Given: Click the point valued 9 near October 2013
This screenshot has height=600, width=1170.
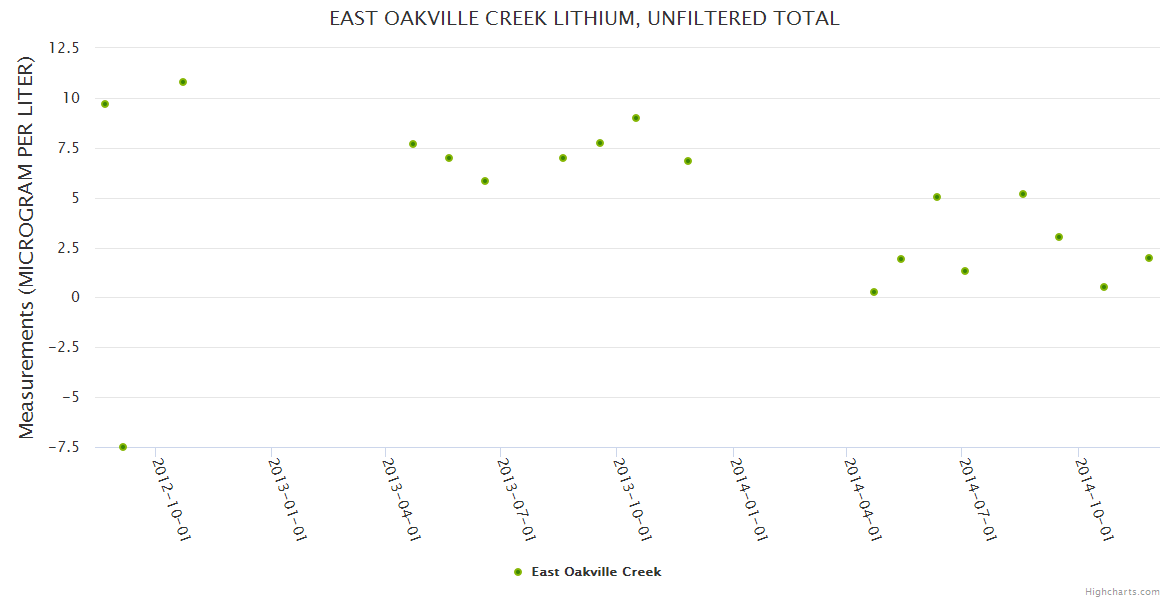Looking at the screenshot, I should [x=636, y=118].
